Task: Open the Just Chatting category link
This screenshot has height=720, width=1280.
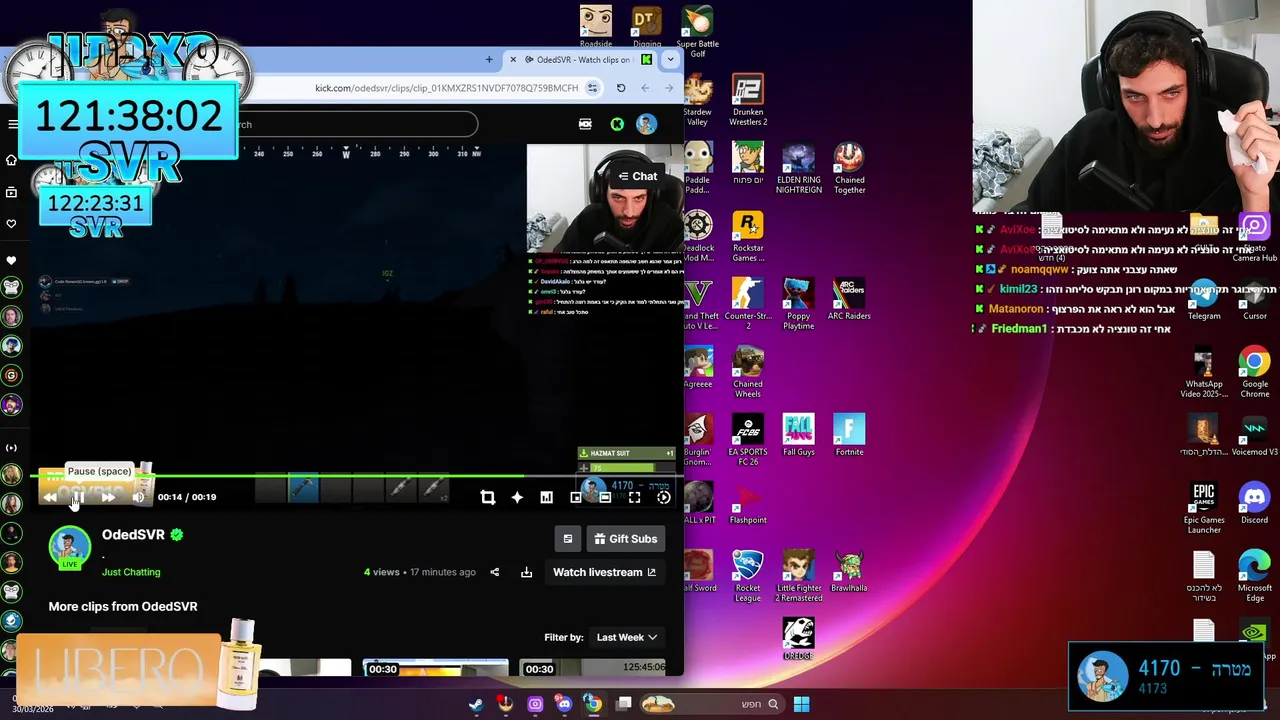Action: (x=131, y=572)
